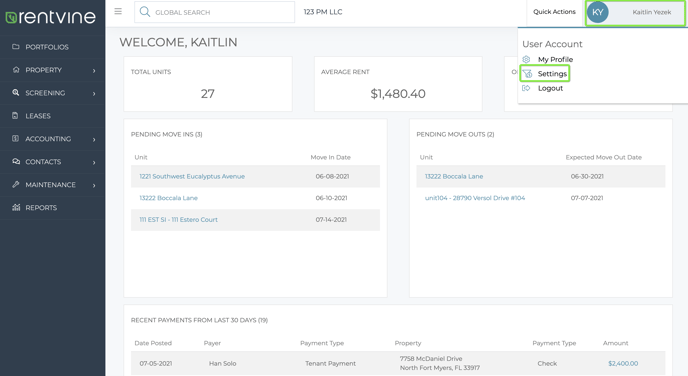Screen dimensions: 688x376
Task: Click the Leases icon in sidebar
Action: coord(15,115)
